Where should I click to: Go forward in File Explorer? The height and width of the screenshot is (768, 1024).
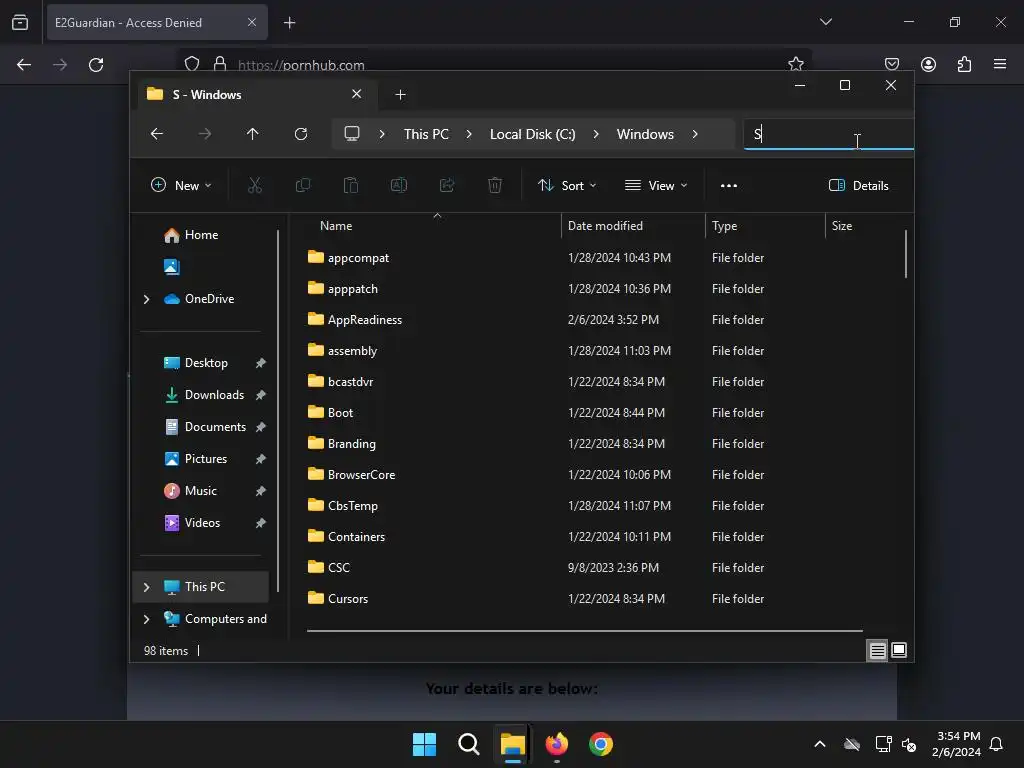point(205,134)
